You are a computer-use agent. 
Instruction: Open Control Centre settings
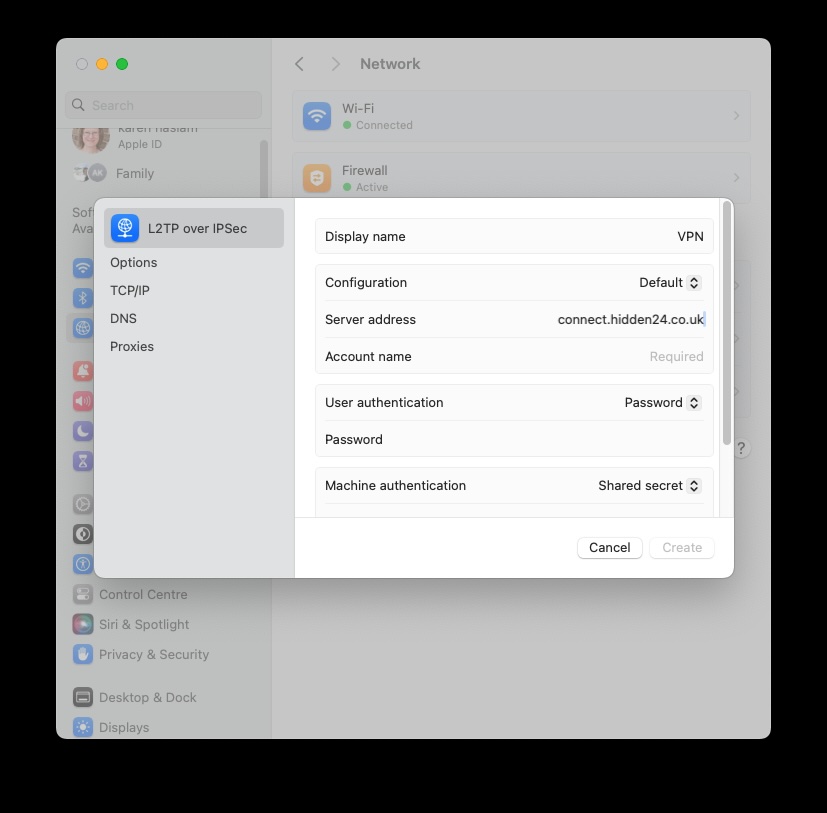143,594
